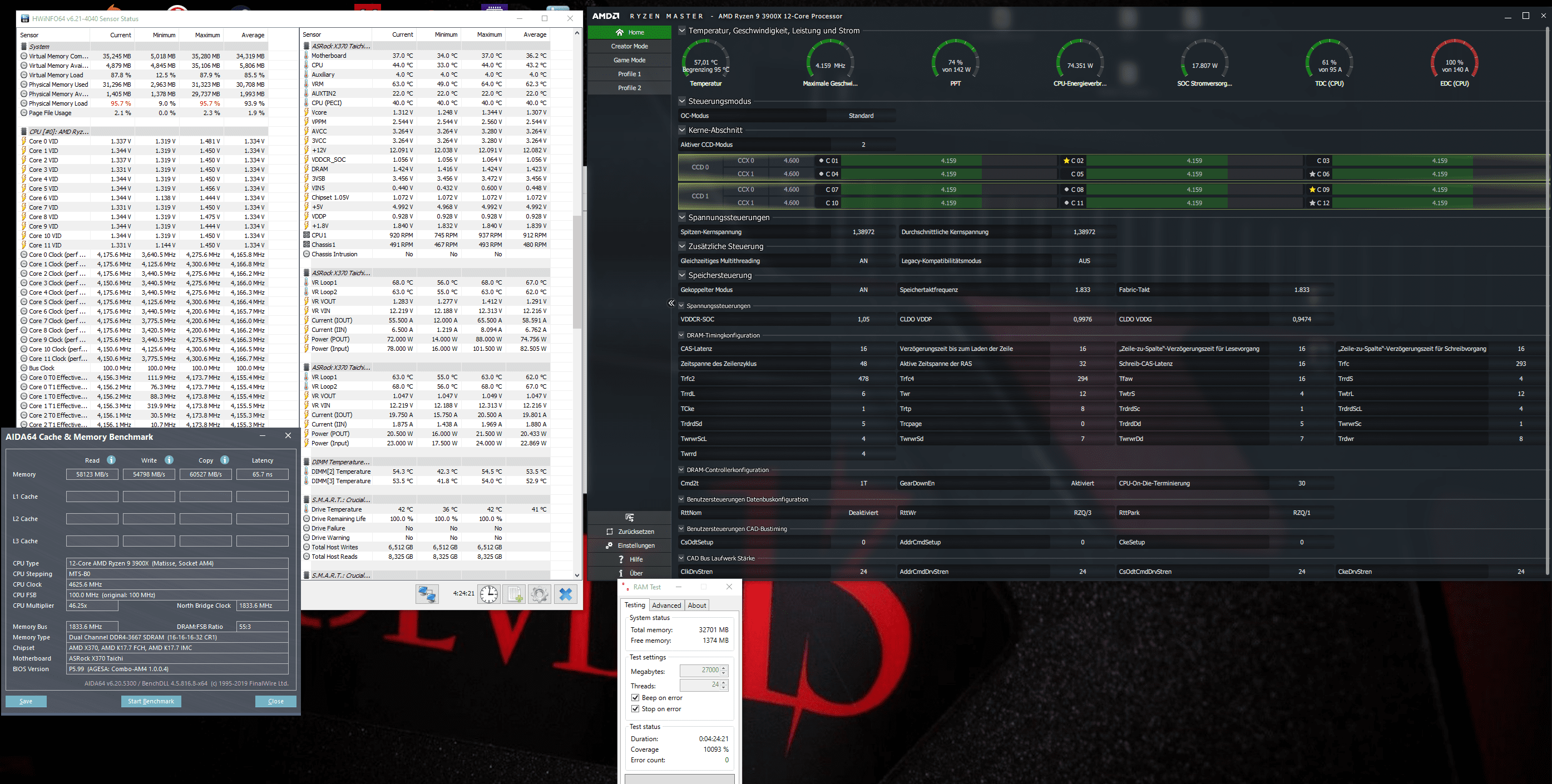Toggle Stop on error checkbox
This screenshot has height=784, width=1552.
tap(635, 709)
